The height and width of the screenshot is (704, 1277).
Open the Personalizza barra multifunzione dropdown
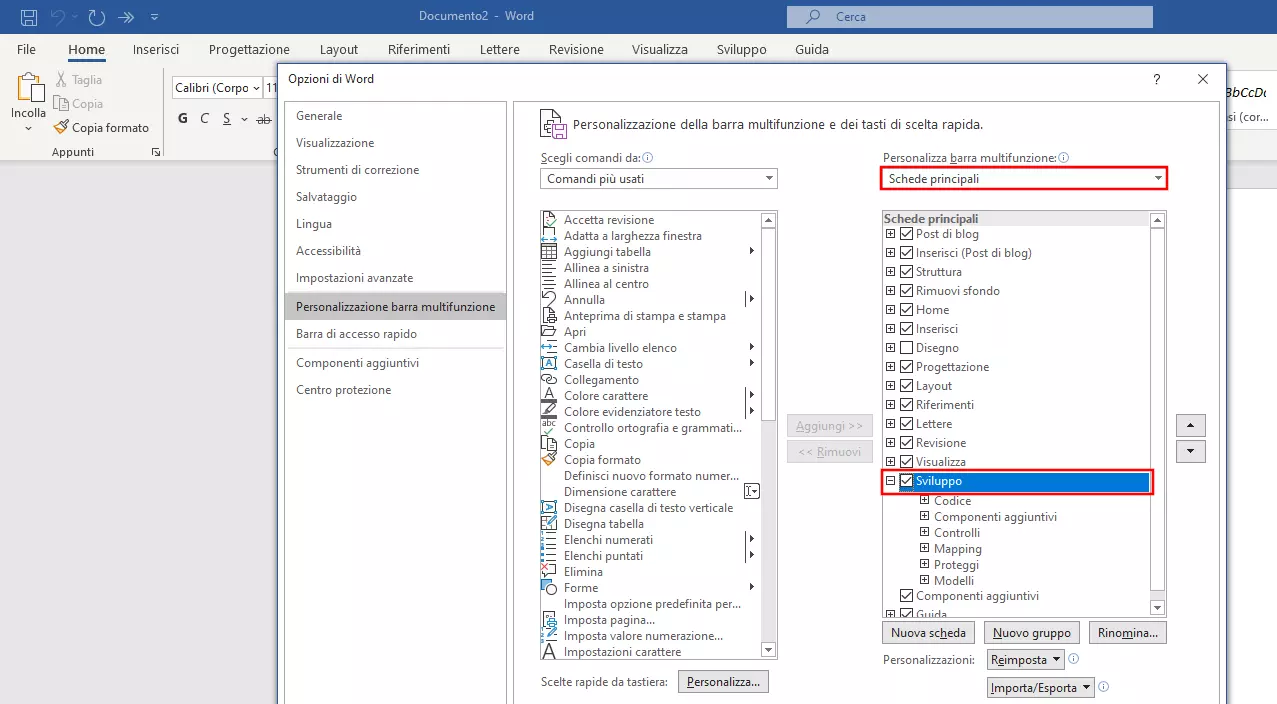(x=1024, y=179)
